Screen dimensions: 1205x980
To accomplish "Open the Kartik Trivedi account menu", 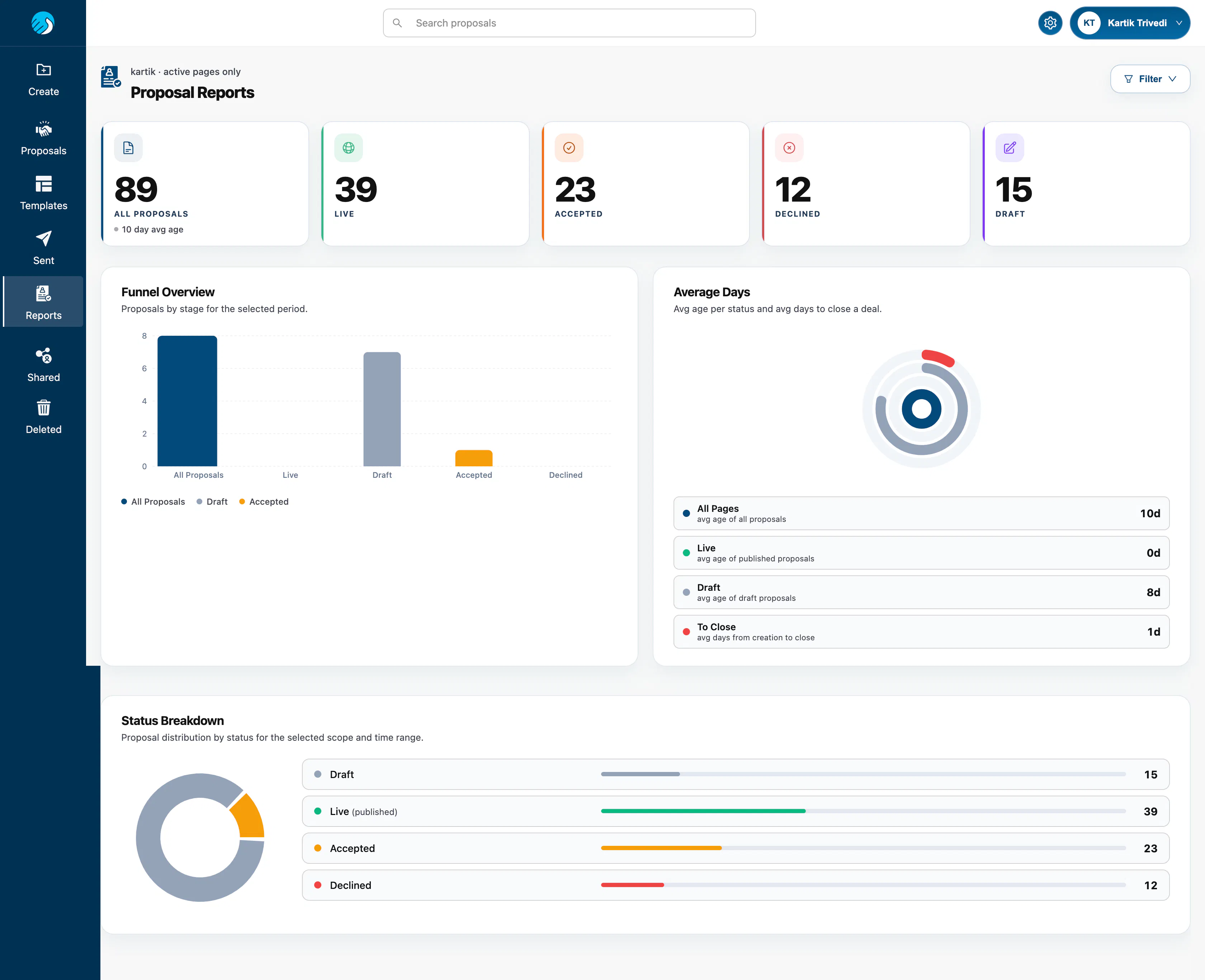I will pos(1129,23).
